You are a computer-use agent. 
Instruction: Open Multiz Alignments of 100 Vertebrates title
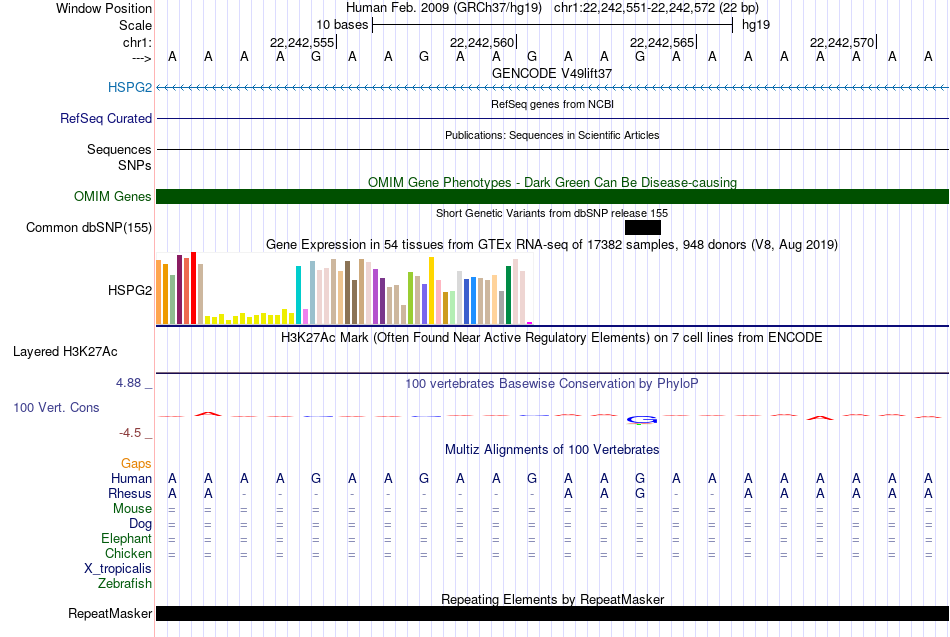click(x=552, y=450)
